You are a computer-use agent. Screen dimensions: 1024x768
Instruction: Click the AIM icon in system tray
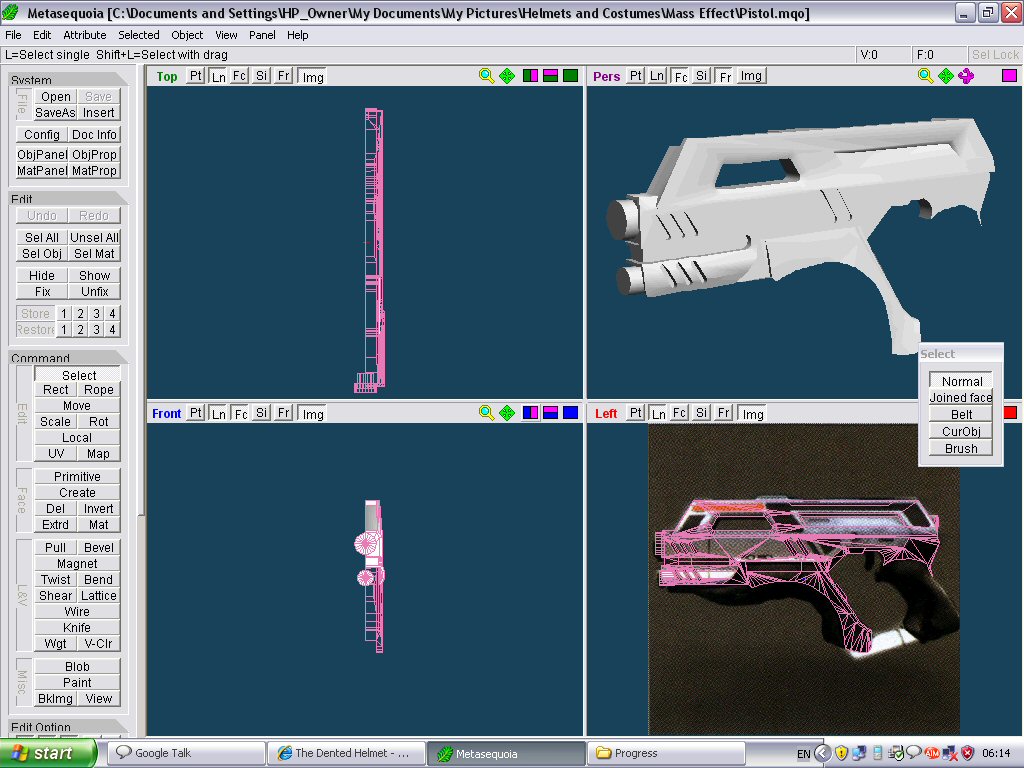[932, 753]
